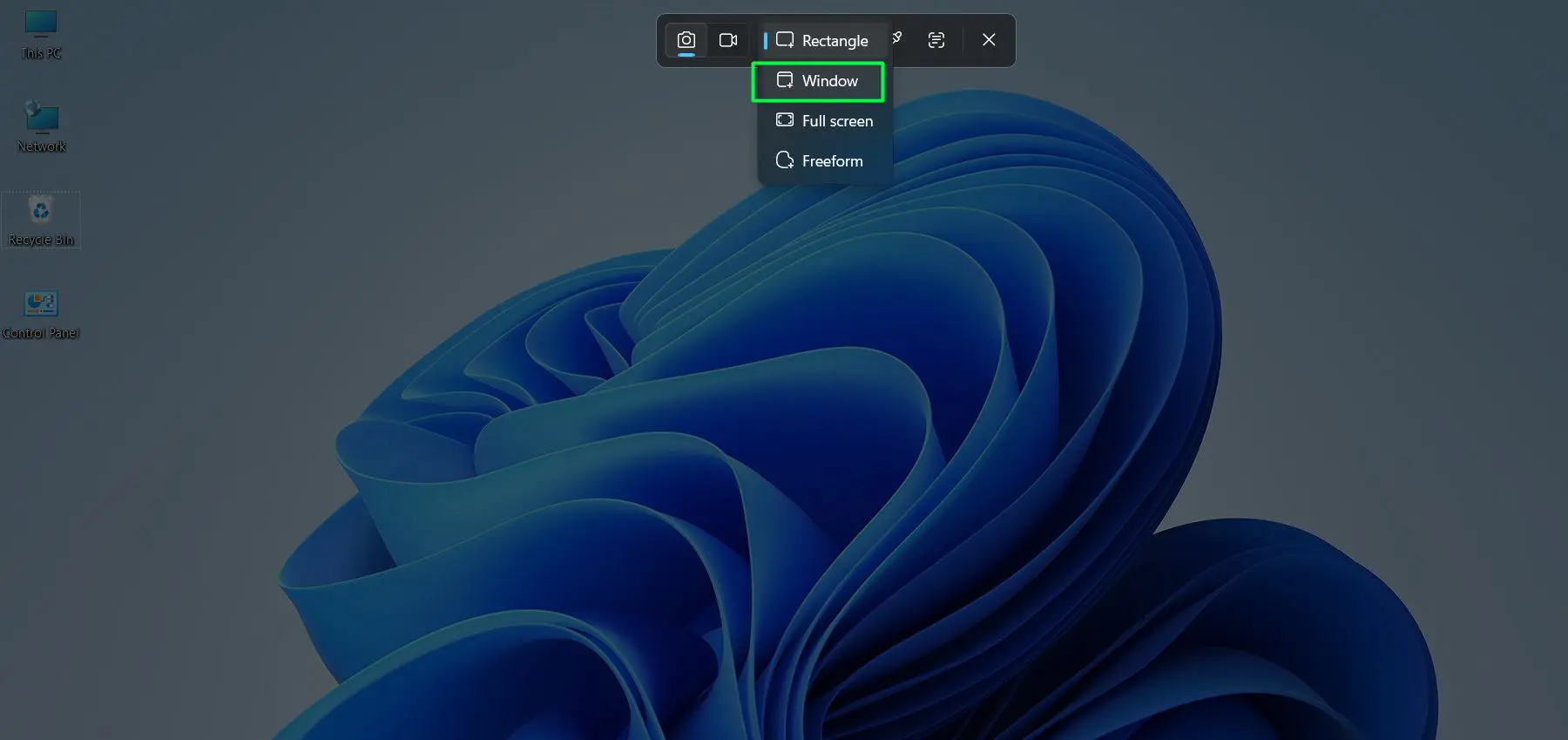
Task: Choose the Rectangle snipping mode option
Action: coord(834,41)
